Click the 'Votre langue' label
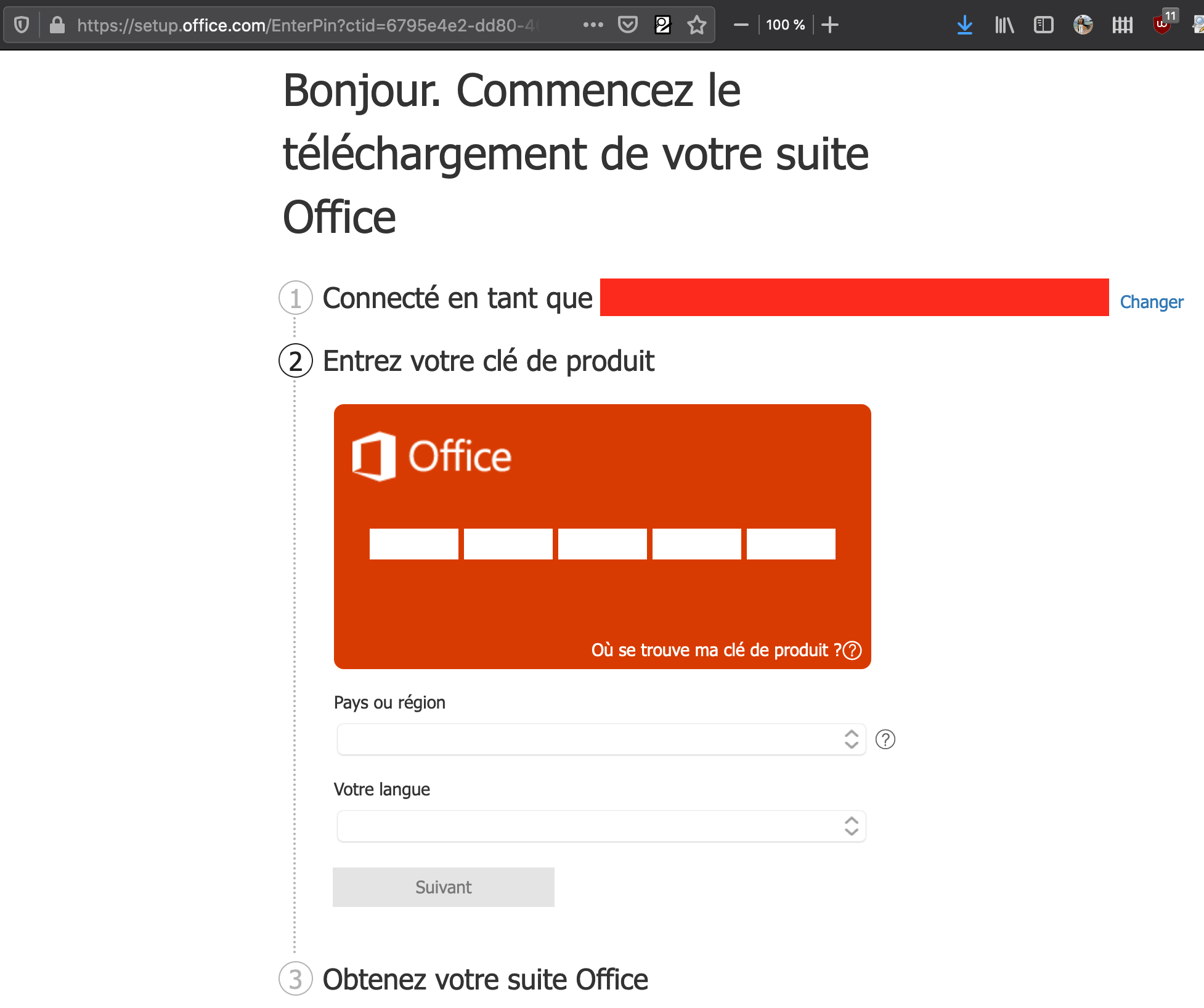Screen dimensions: 1204x1008 click(x=382, y=789)
